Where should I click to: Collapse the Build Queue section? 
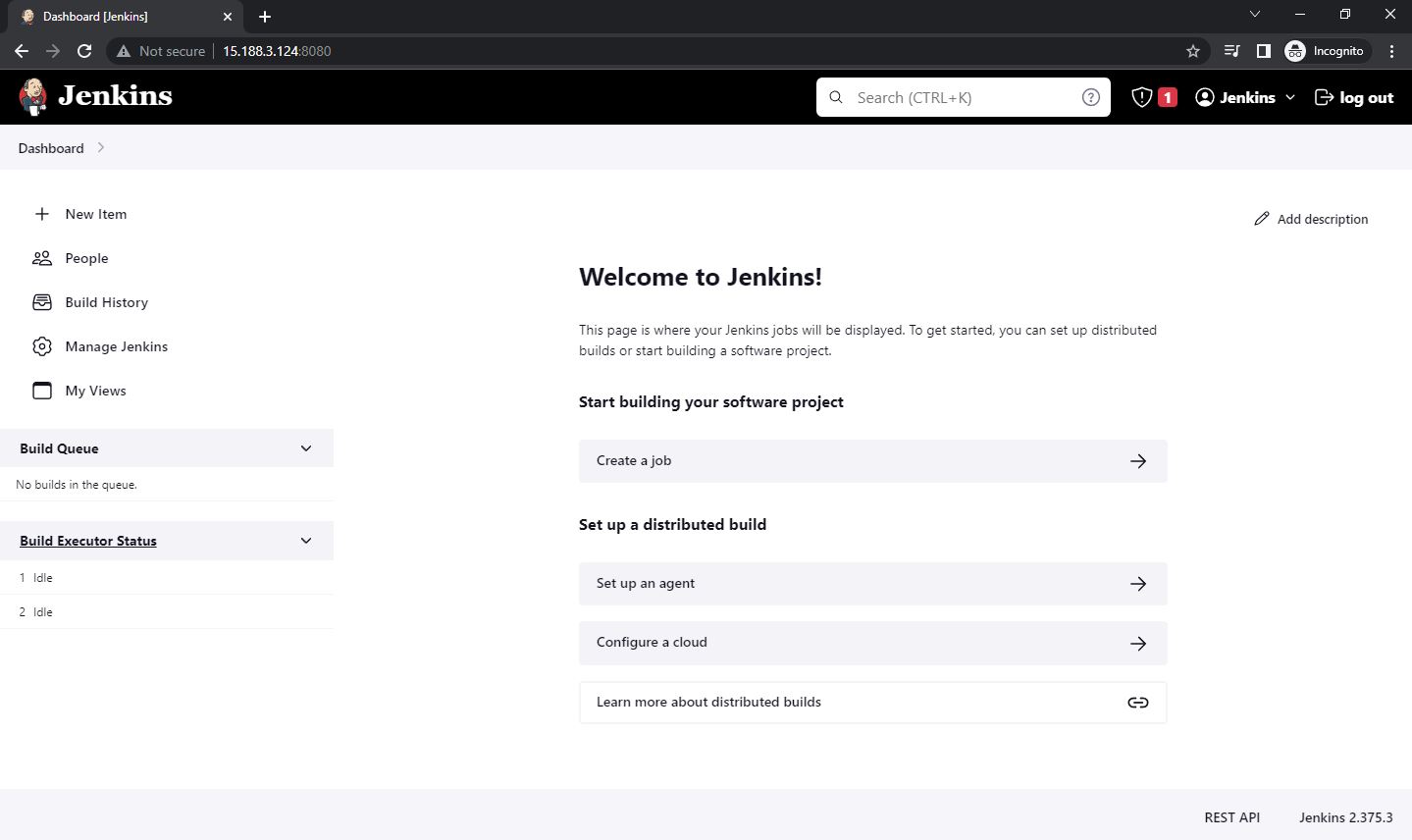point(305,447)
